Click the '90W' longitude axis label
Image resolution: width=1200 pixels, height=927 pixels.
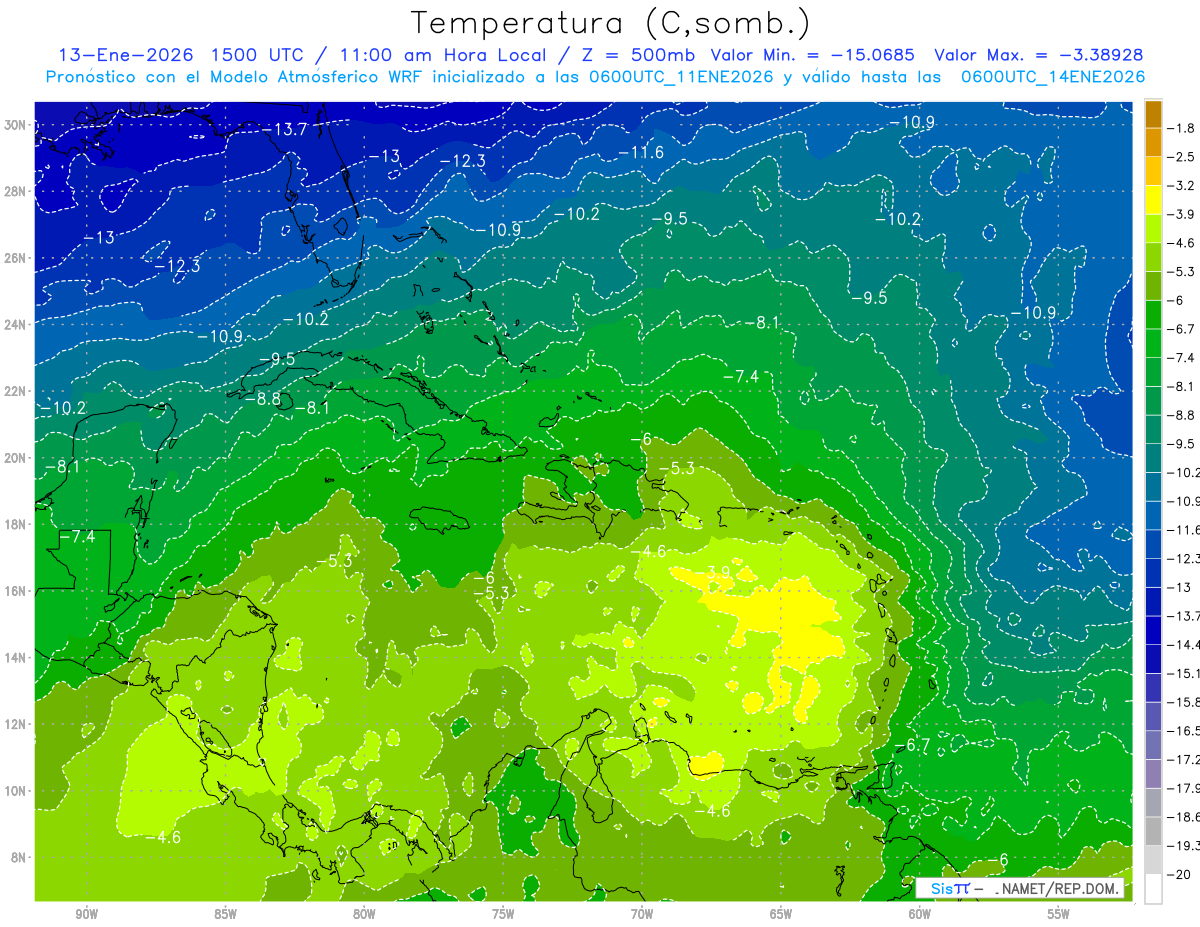coord(86,914)
